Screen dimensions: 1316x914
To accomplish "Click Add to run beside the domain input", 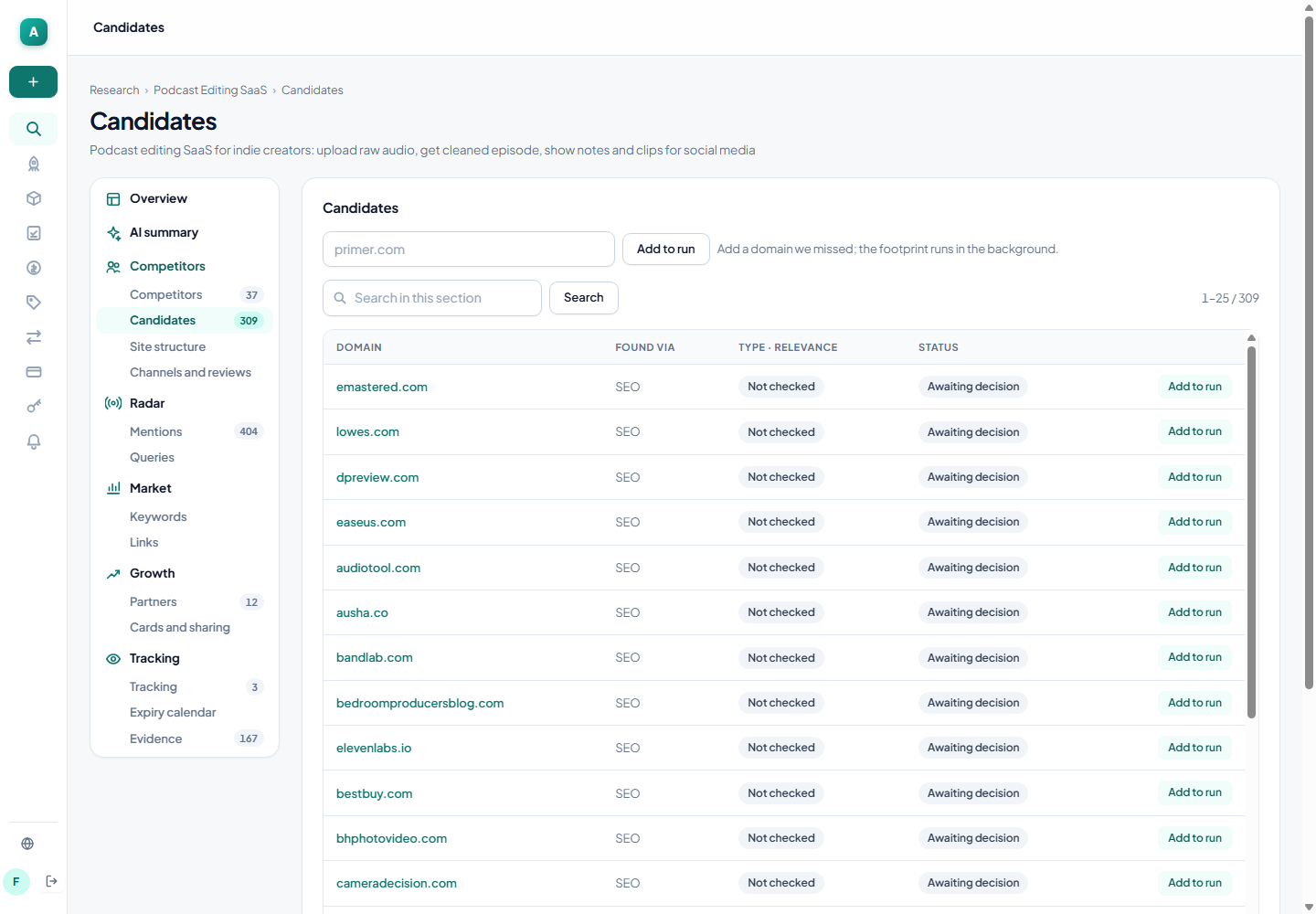I will pos(666,250).
